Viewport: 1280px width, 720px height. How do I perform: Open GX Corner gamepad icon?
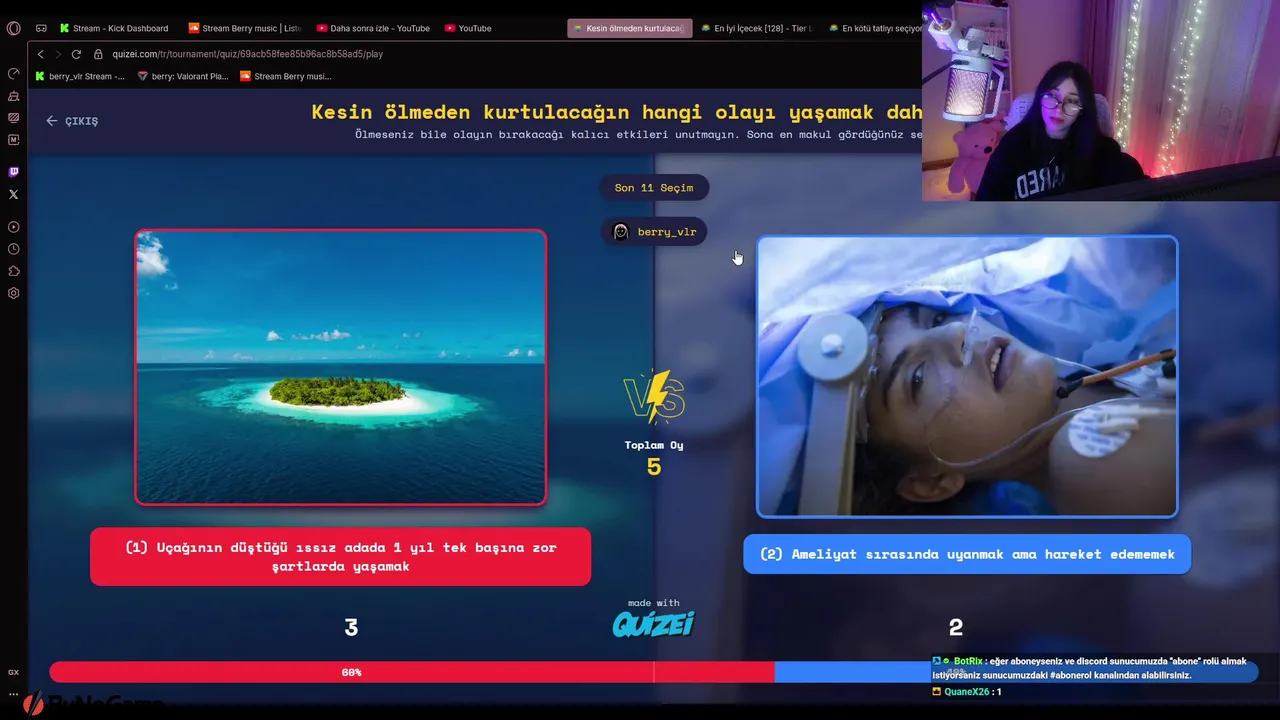coord(41,28)
